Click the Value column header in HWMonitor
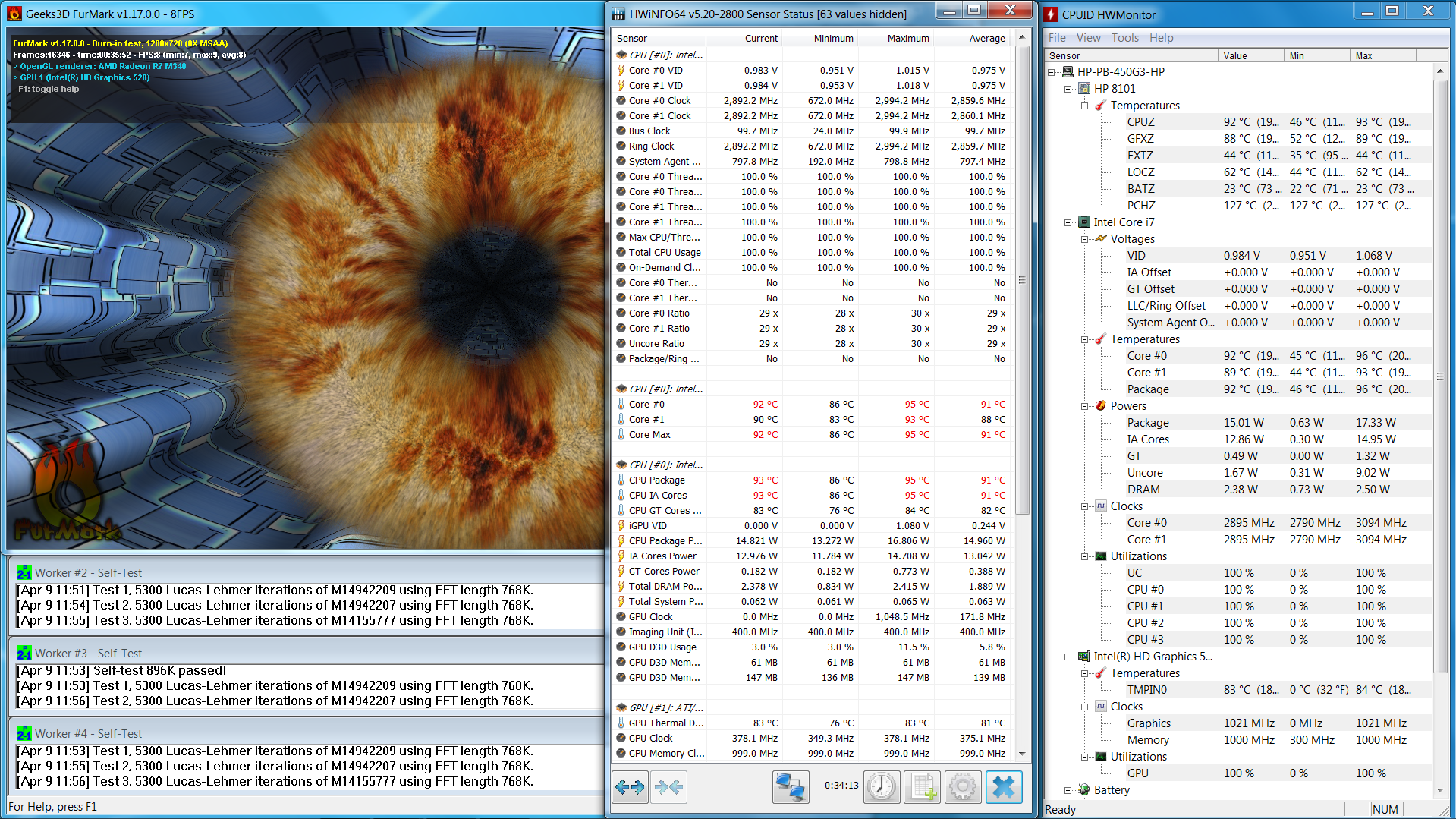 pos(1250,55)
